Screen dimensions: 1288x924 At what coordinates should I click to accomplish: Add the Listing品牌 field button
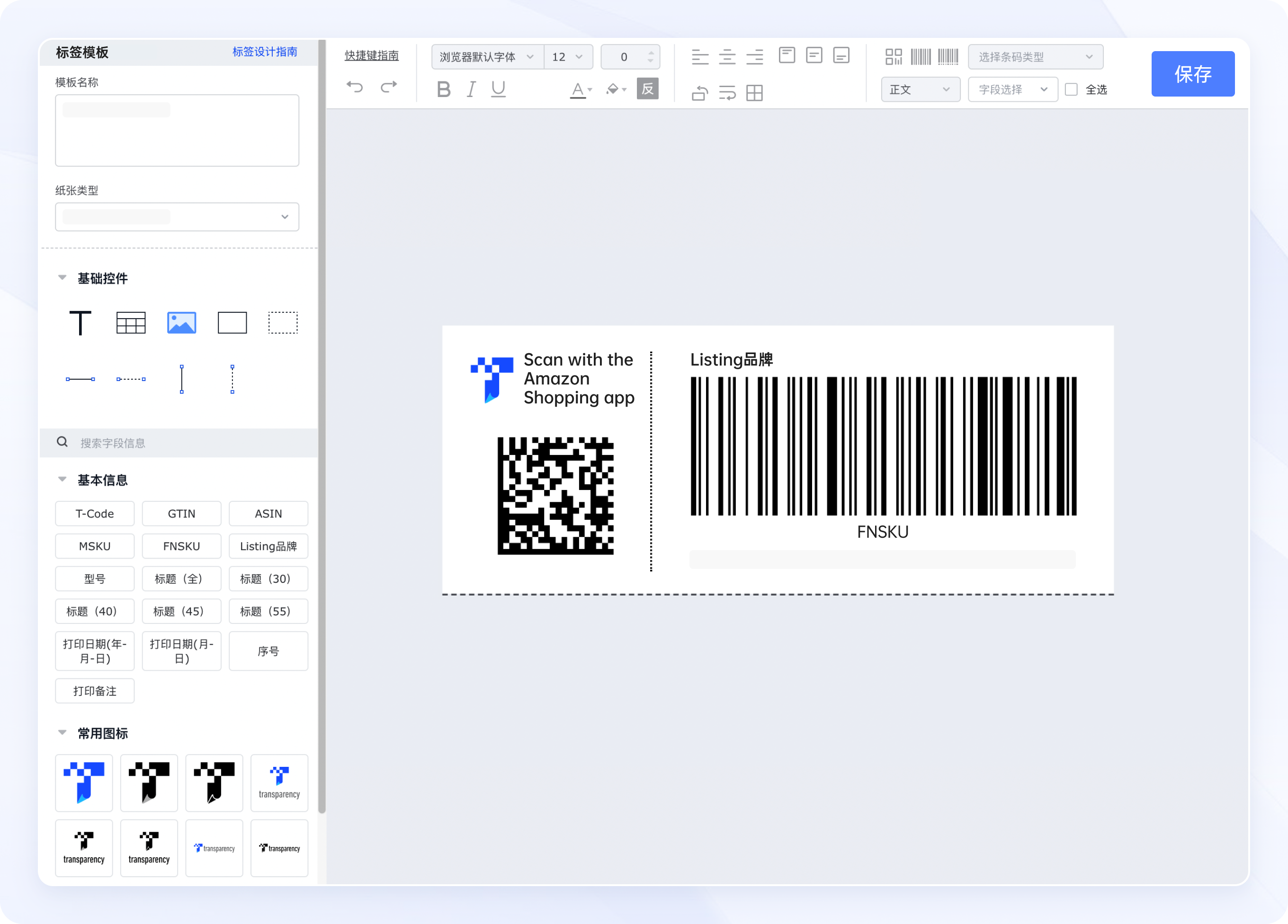268,546
